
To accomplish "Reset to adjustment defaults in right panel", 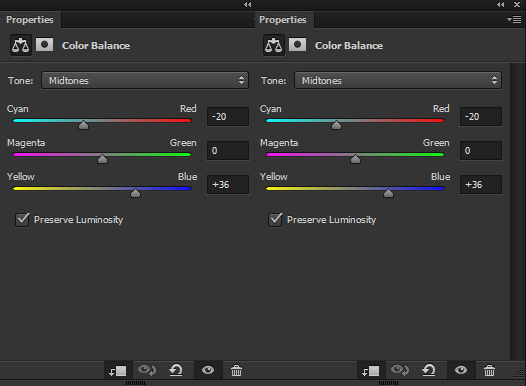I will click(x=429, y=370).
